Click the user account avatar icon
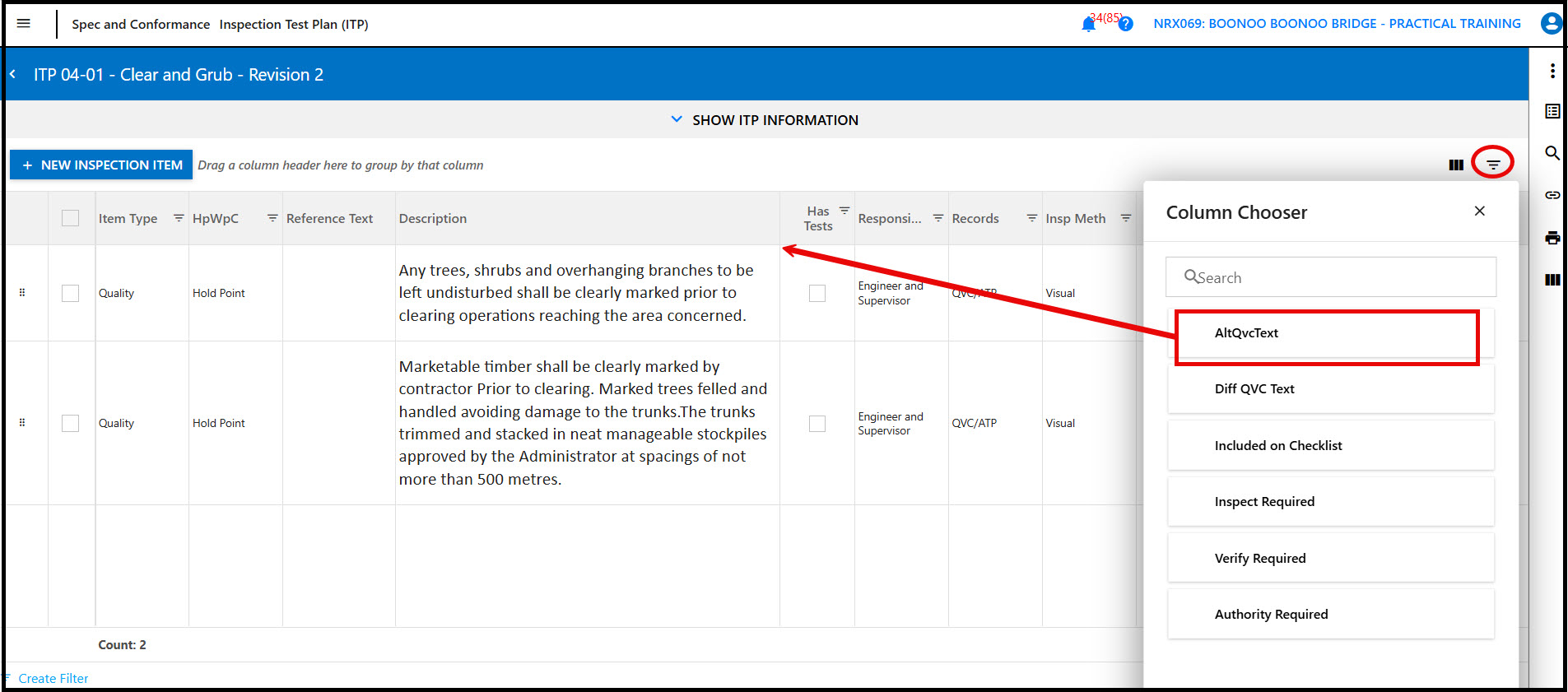This screenshot has width=1568, height=692. (1551, 24)
